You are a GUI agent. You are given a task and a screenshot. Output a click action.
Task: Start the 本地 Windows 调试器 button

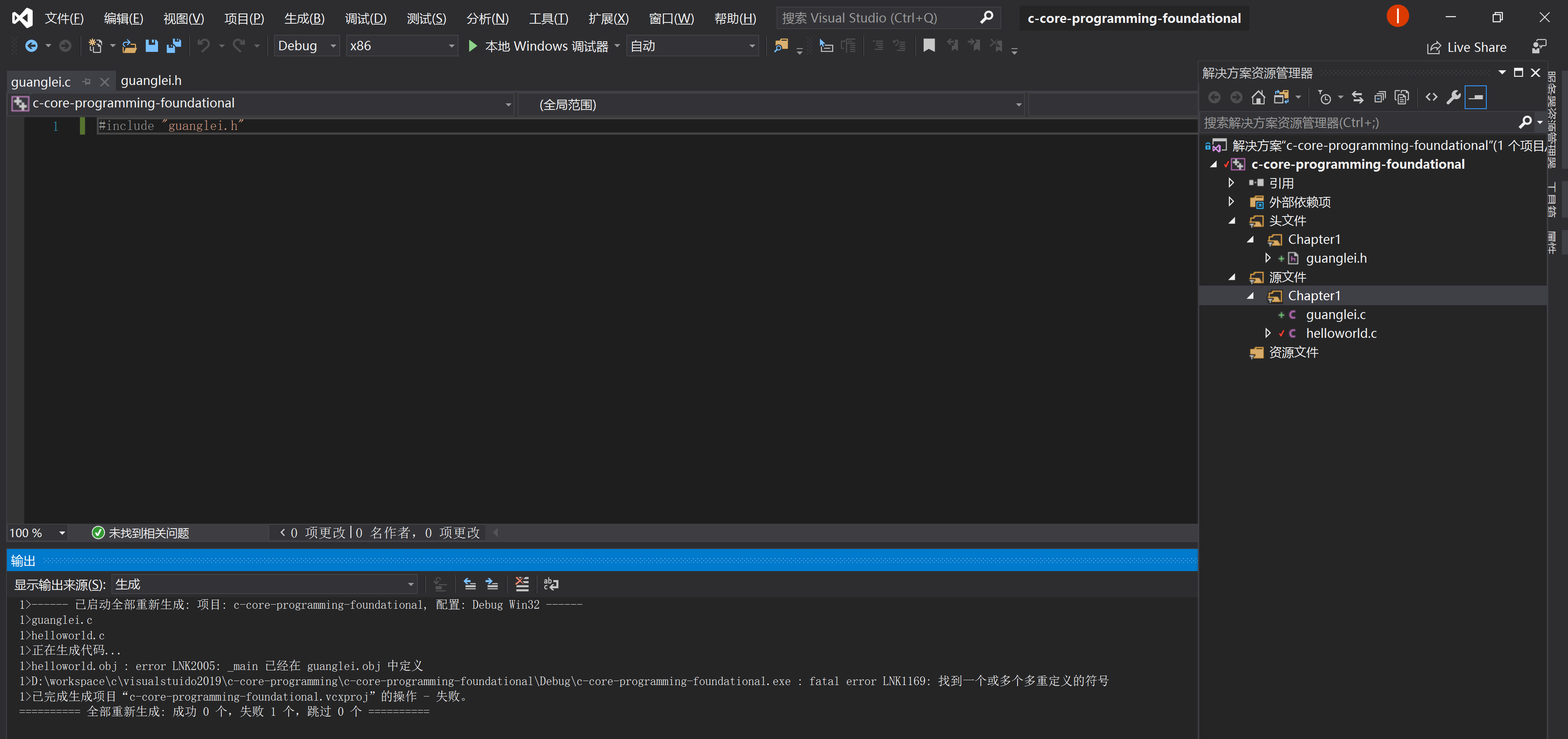pyautogui.click(x=538, y=46)
